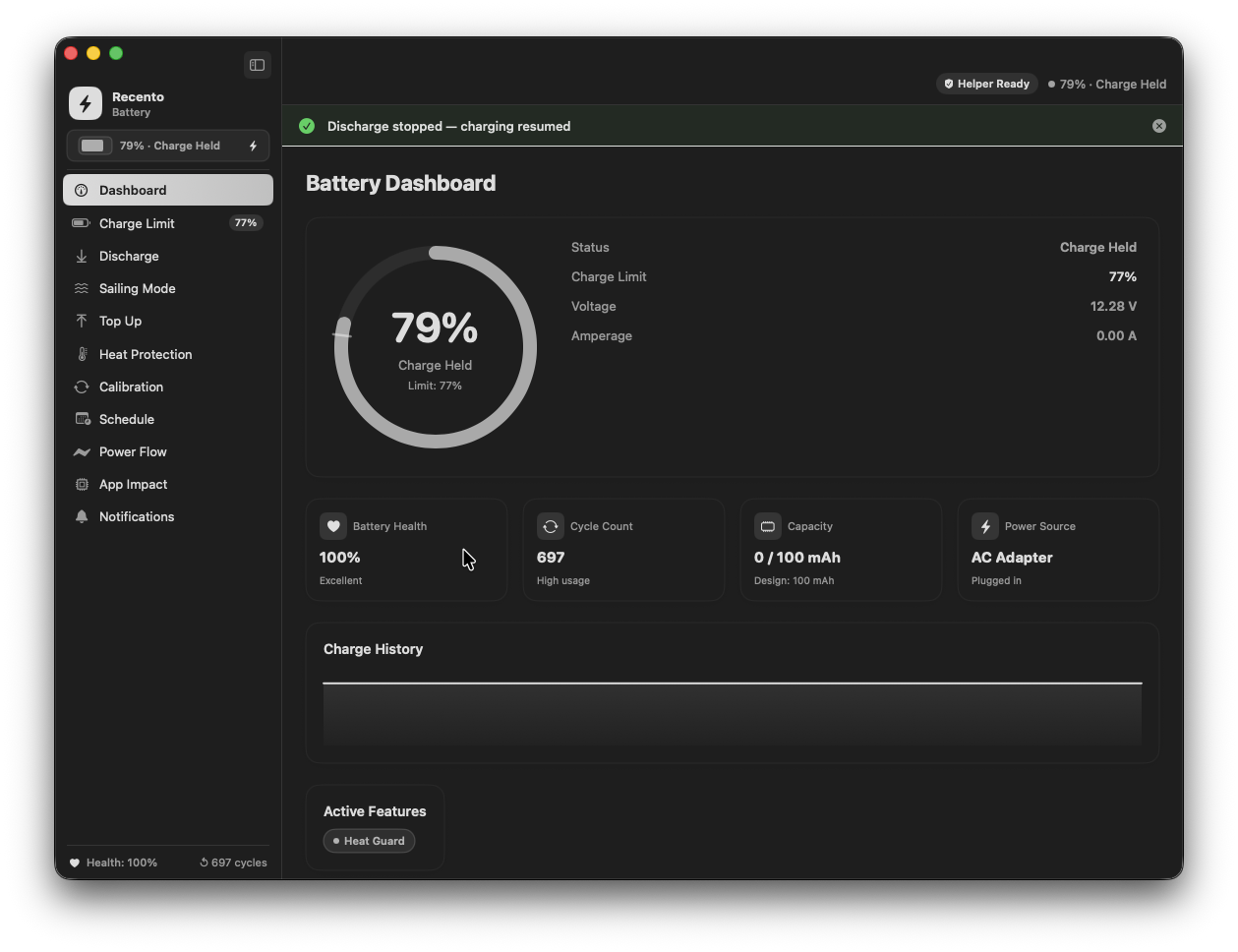Click the battery icon in sidebar status pill

tap(93, 146)
